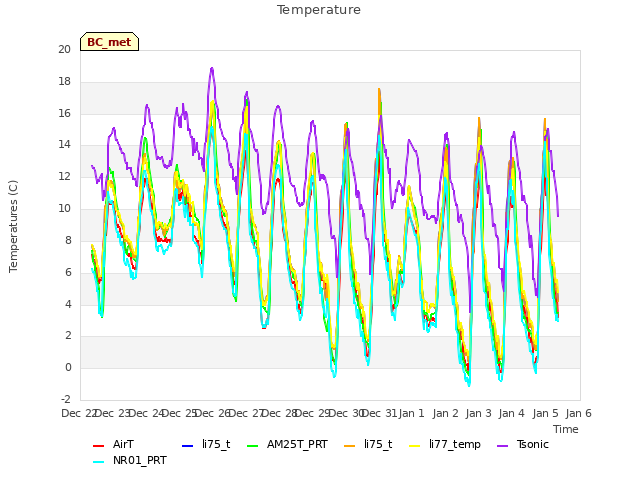Click the Tsonic peak near 19 on Dec 26
This screenshot has height=480, width=640.
212,69
